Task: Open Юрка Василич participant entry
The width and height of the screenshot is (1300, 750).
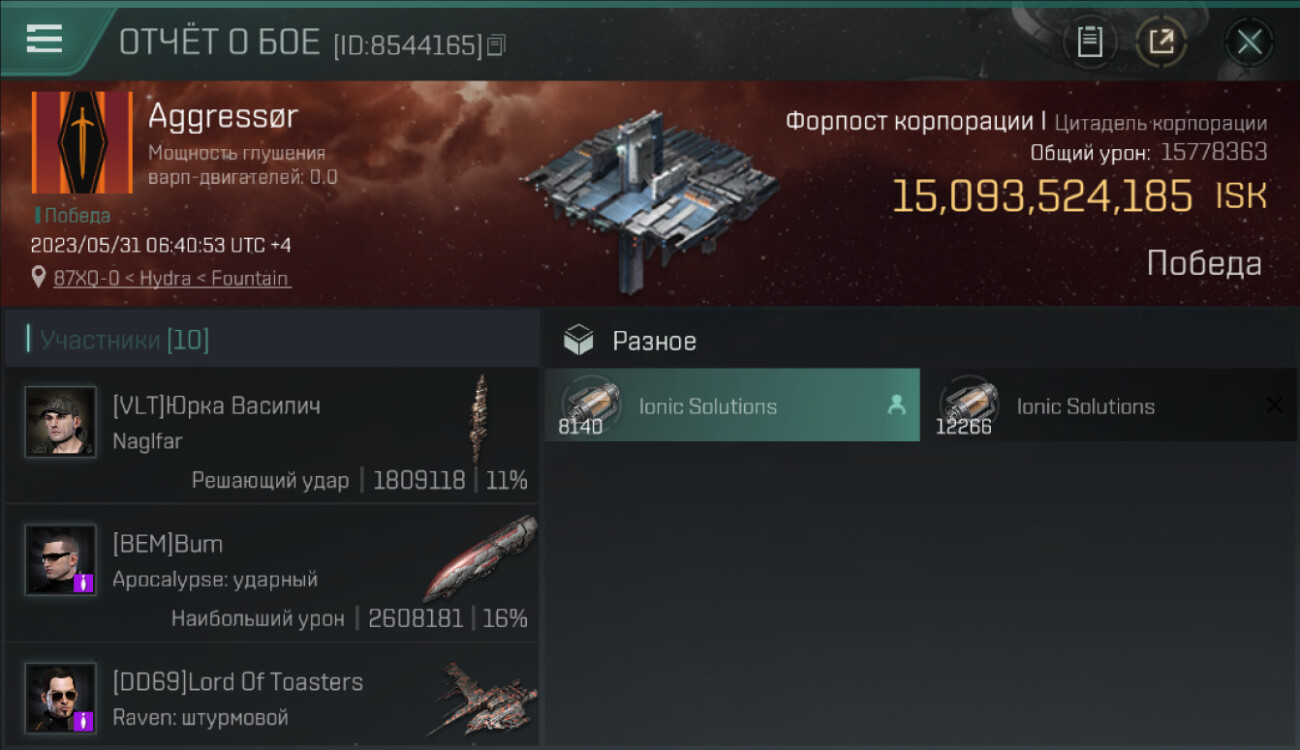Action: [272, 434]
